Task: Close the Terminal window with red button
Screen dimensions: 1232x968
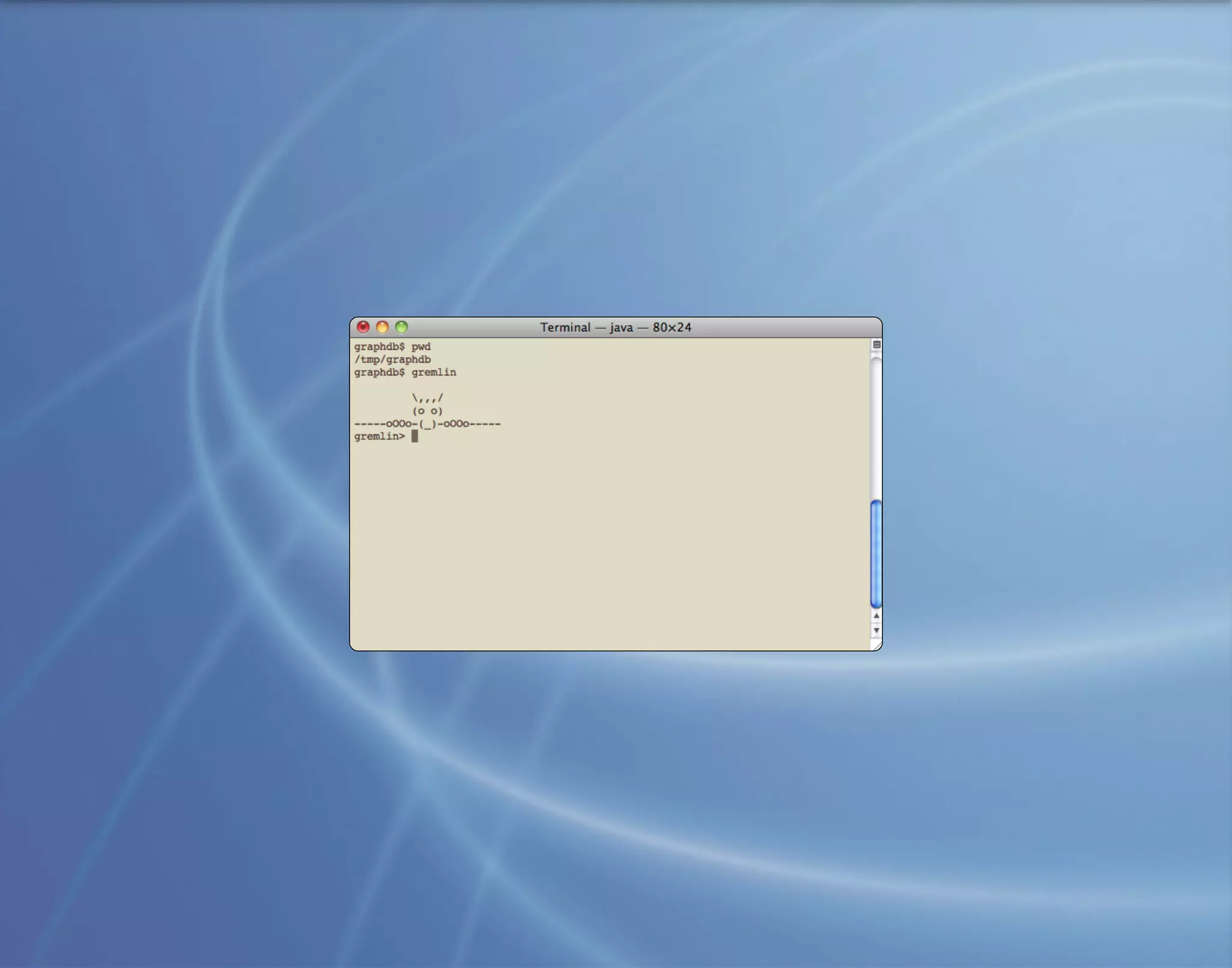Action: pos(363,327)
